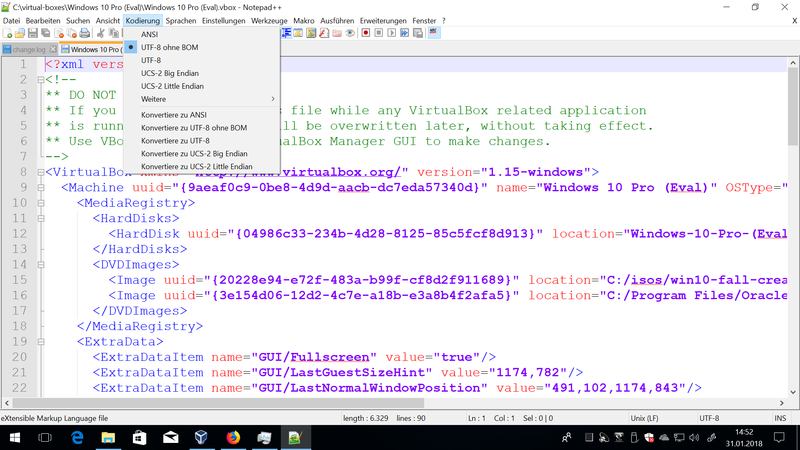Open the Fenster menu
This screenshot has height=450, width=800.
point(424,20)
